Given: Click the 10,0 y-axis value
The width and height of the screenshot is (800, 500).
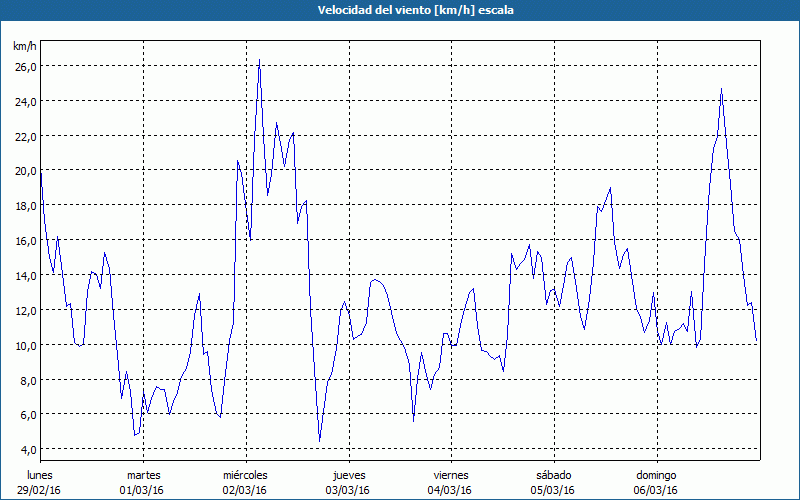Looking at the screenshot, I should coord(25,345).
